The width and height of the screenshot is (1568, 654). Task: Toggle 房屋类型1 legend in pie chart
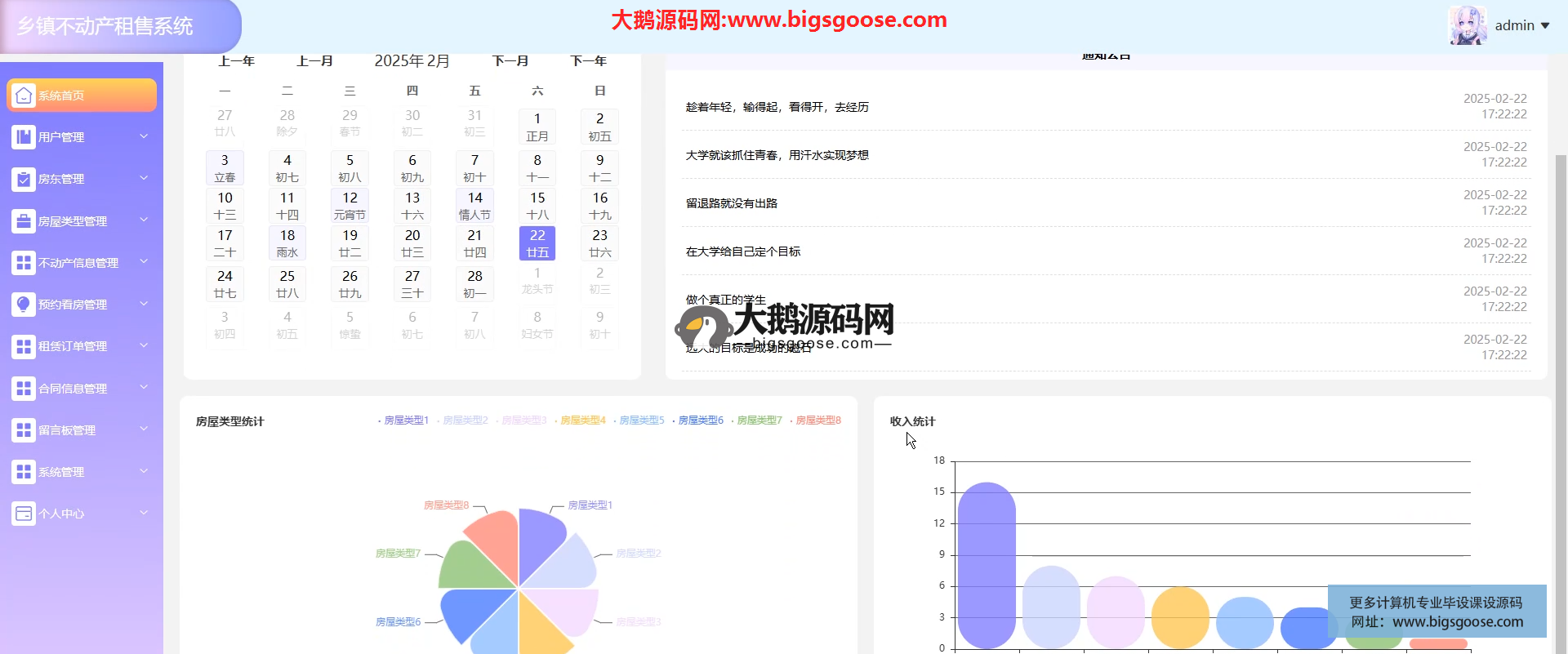(x=406, y=420)
